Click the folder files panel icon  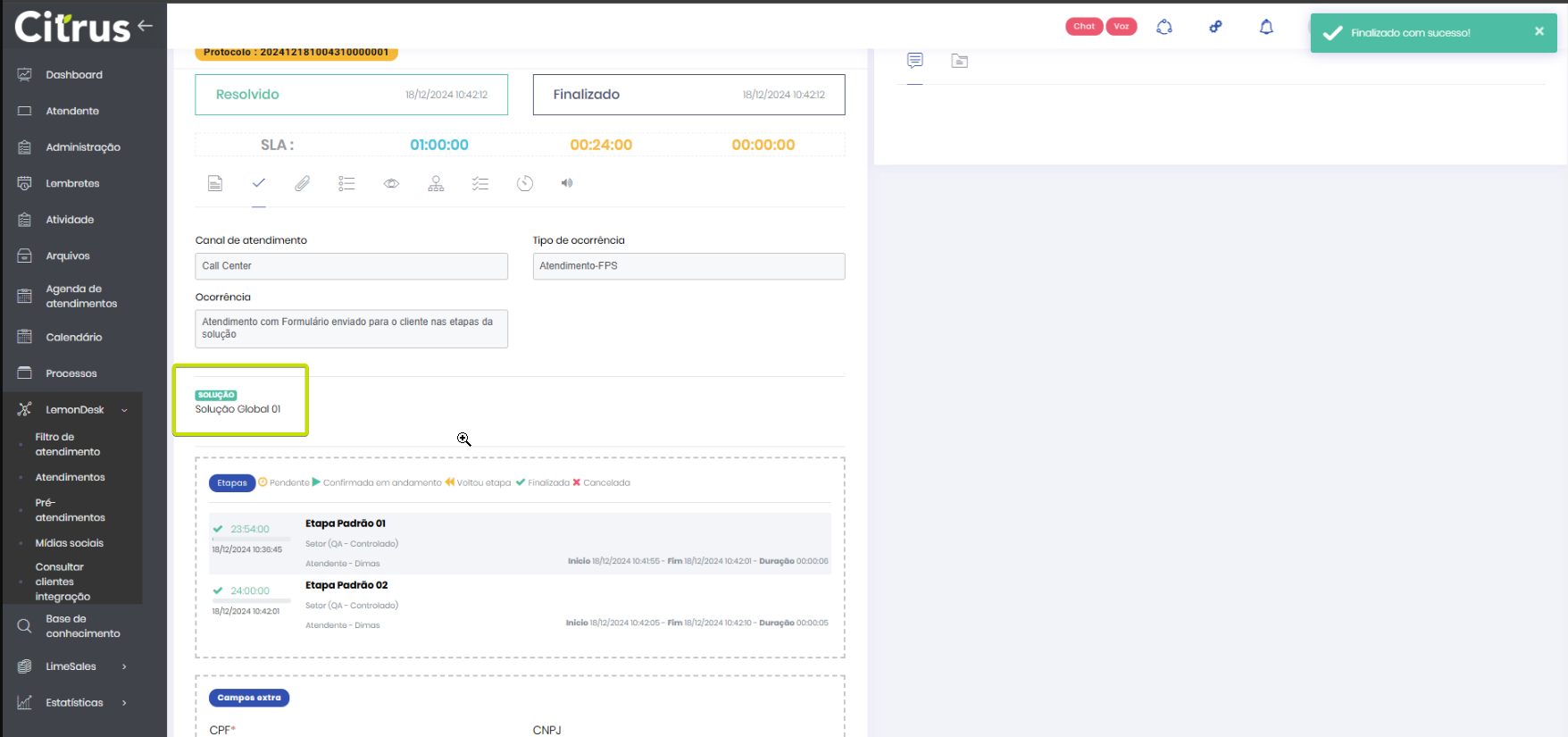click(x=959, y=61)
